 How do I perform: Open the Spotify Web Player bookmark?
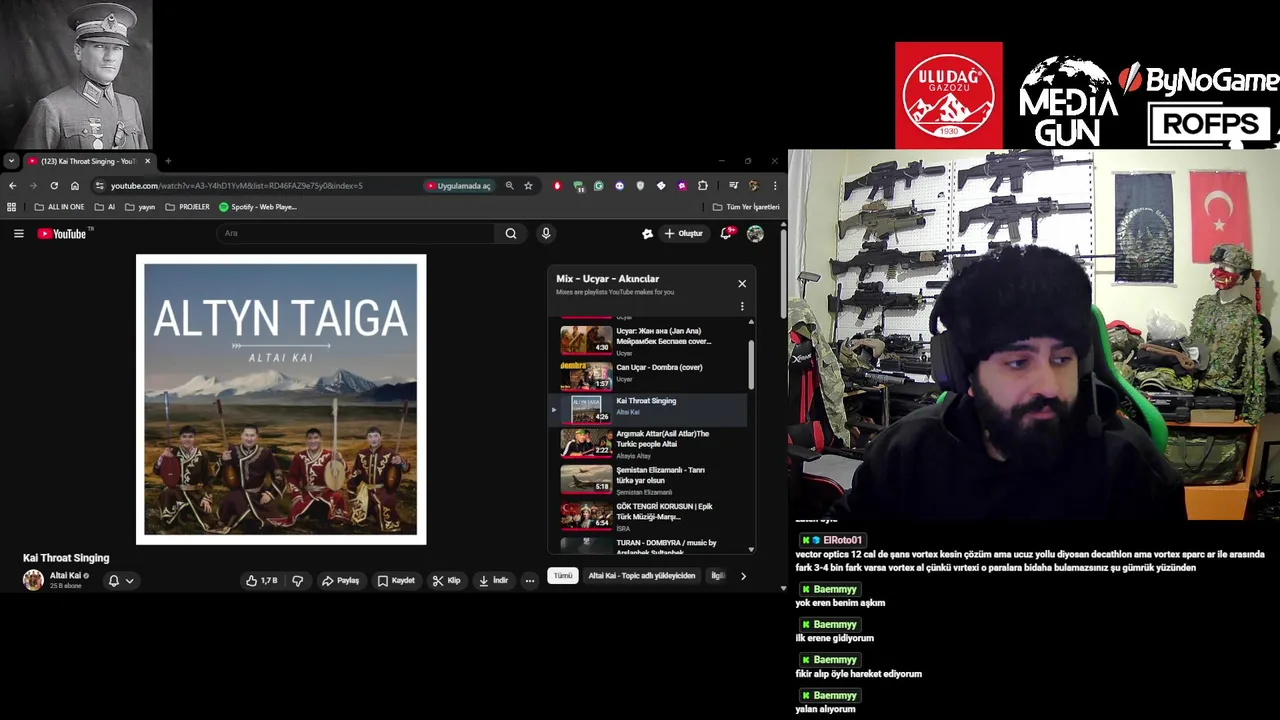coord(258,207)
